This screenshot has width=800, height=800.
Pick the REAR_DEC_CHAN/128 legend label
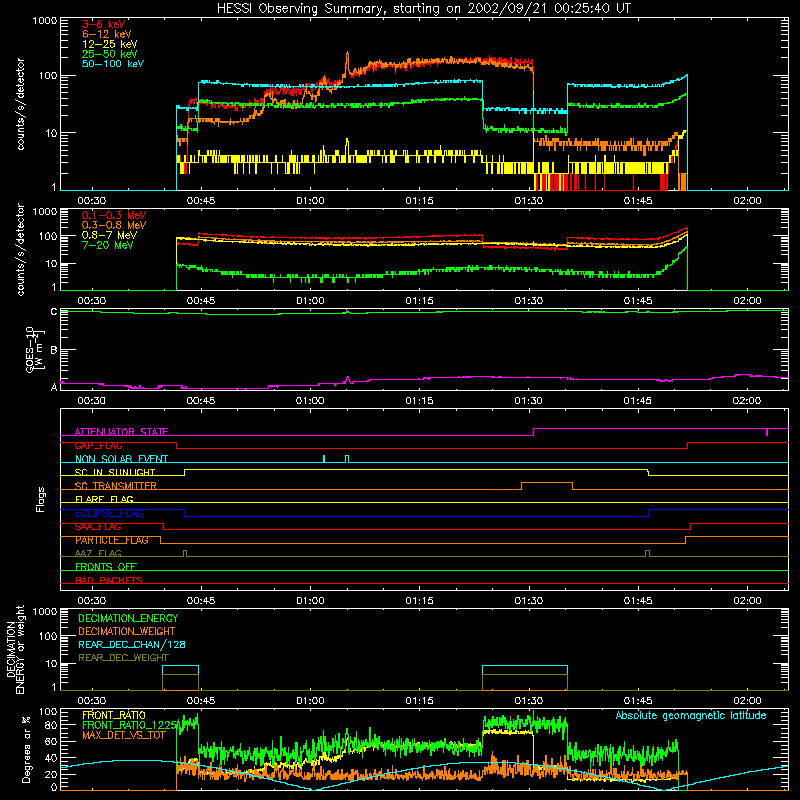tap(132, 645)
